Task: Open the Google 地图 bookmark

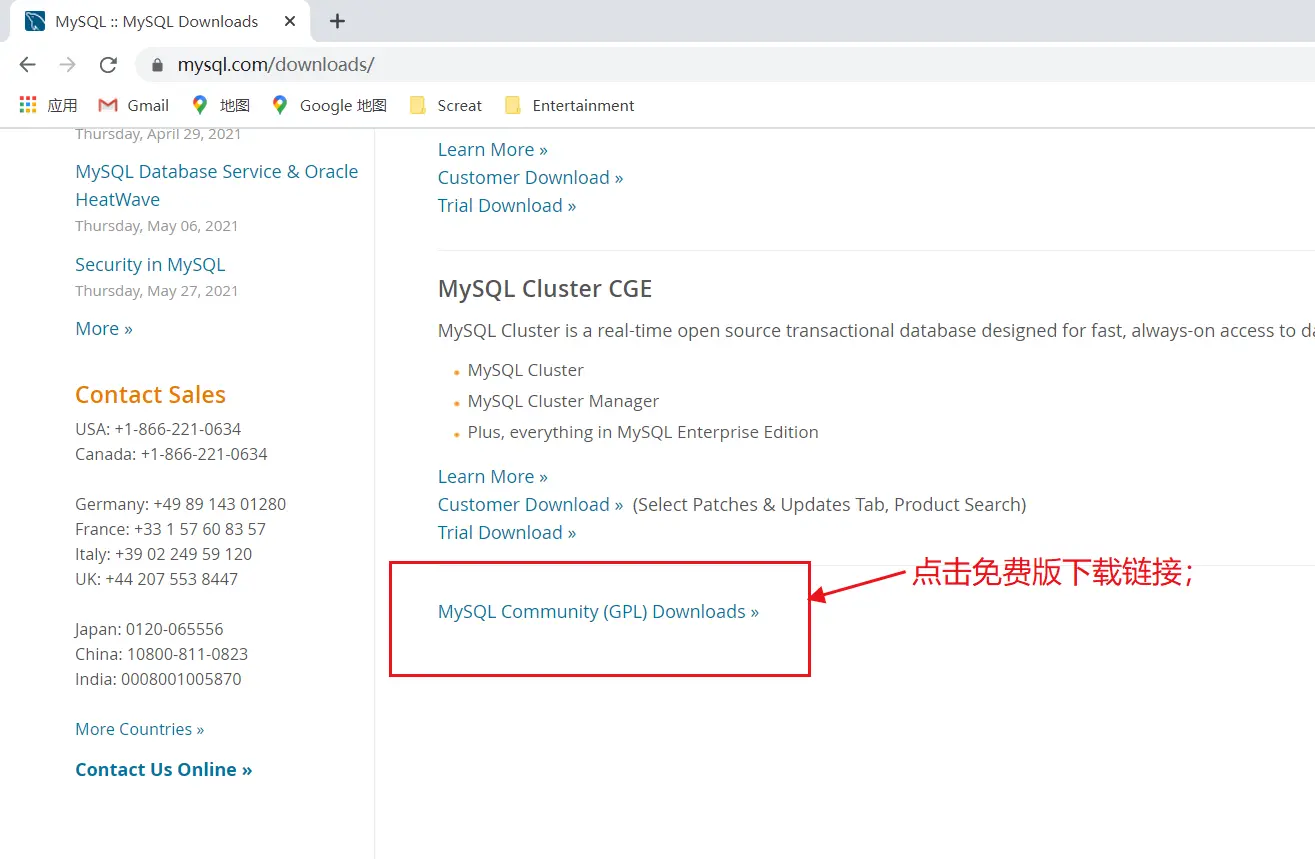Action: point(329,105)
